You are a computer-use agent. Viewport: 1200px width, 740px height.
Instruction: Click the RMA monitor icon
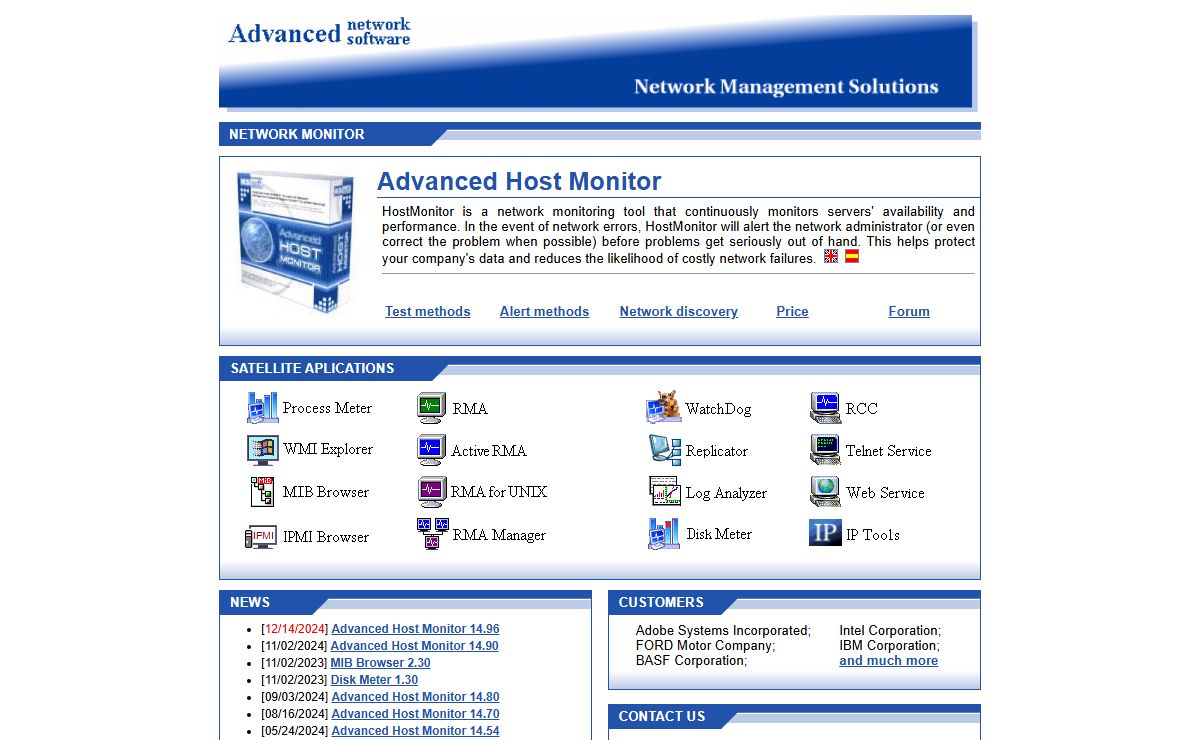coord(431,408)
